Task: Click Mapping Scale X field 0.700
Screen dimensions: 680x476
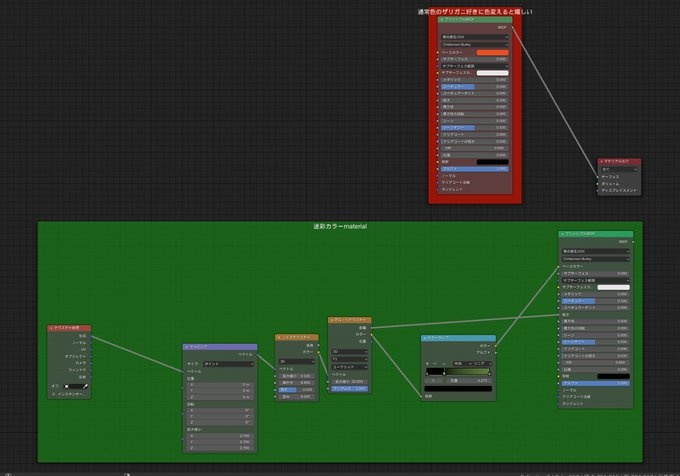Action: (x=220, y=436)
